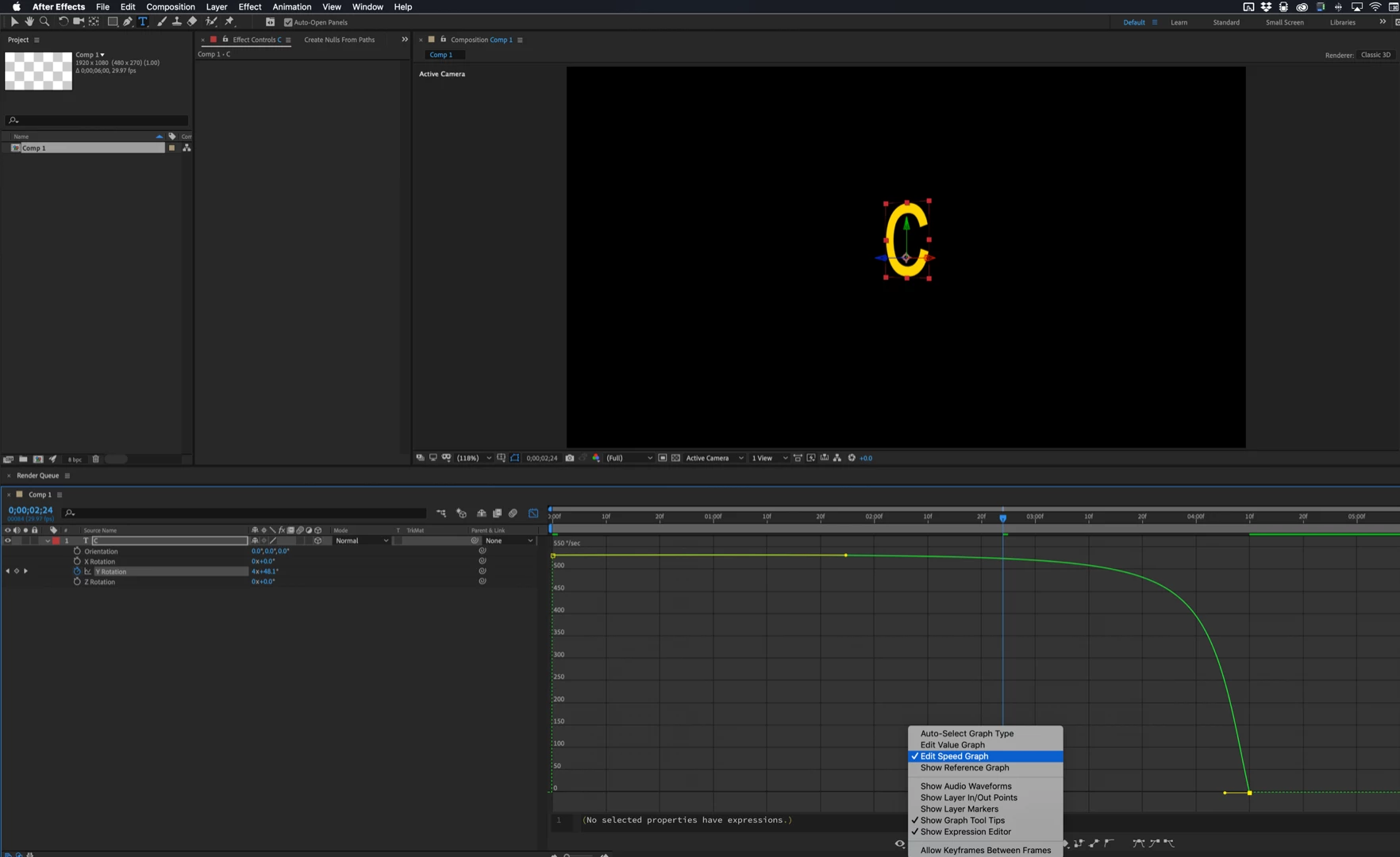Select the Rotation tool

pyautogui.click(x=63, y=21)
